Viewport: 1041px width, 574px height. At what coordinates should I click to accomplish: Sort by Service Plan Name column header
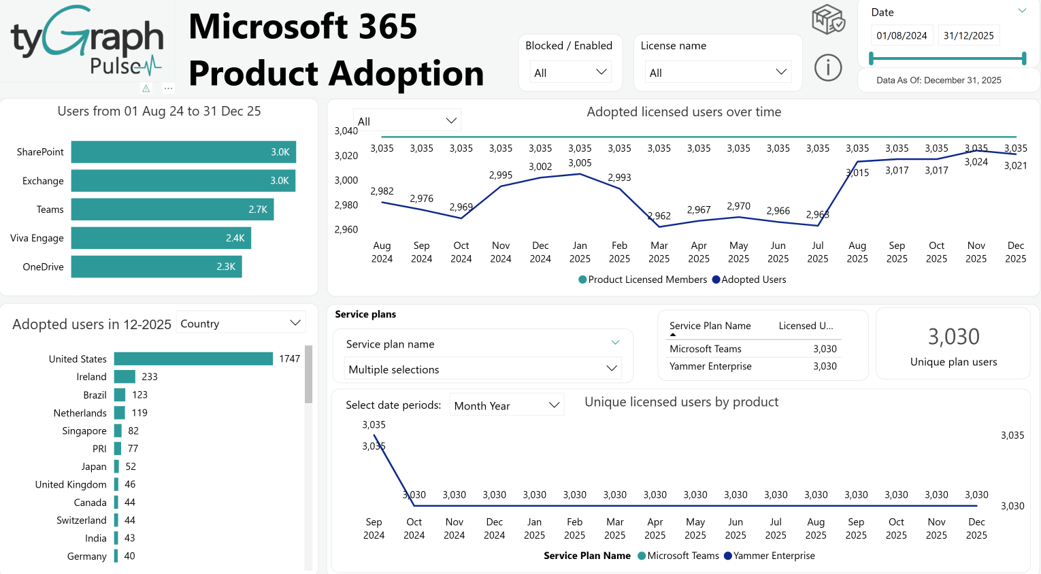pos(710,326)
